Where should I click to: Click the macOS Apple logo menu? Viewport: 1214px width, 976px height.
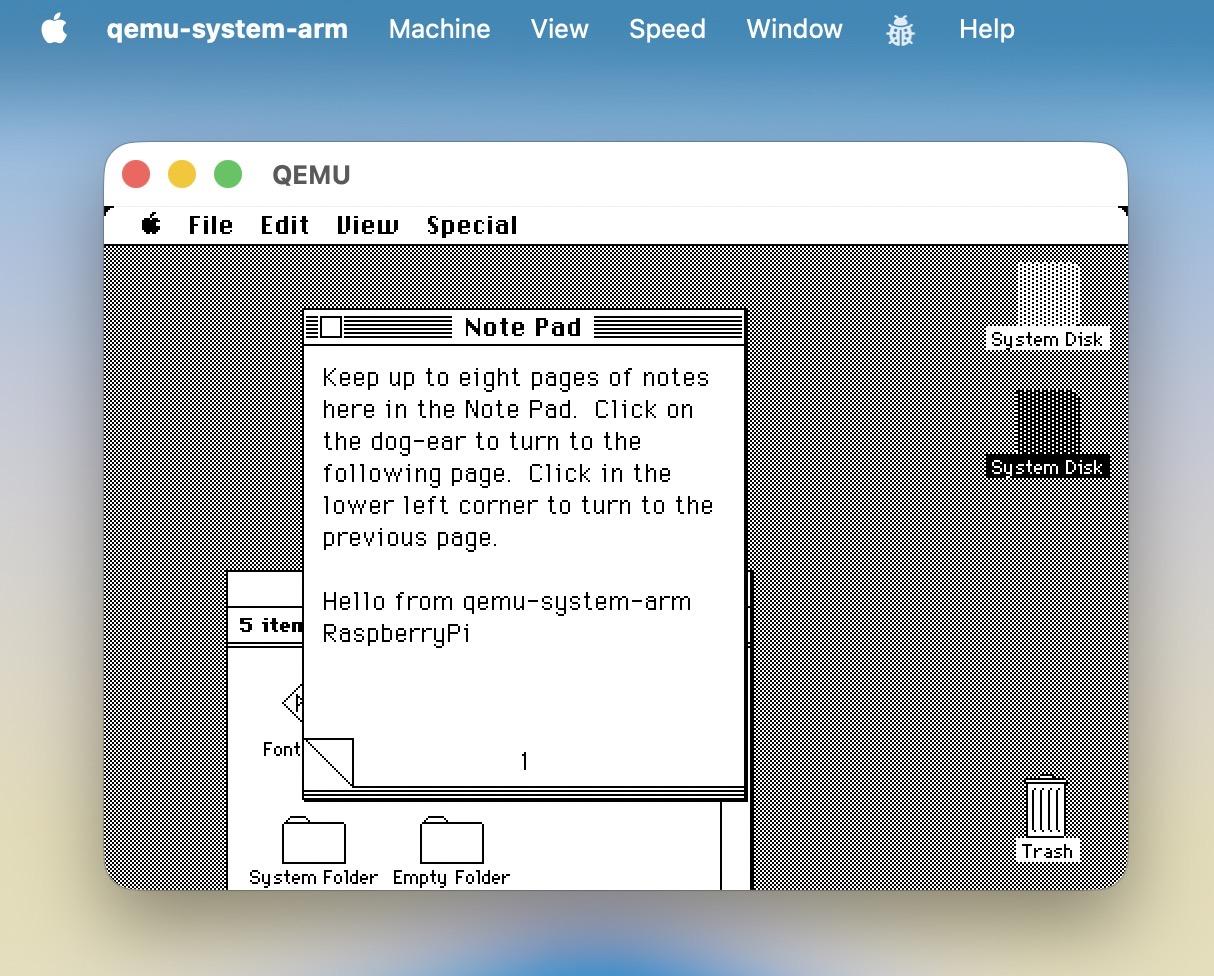click(54, 29)
